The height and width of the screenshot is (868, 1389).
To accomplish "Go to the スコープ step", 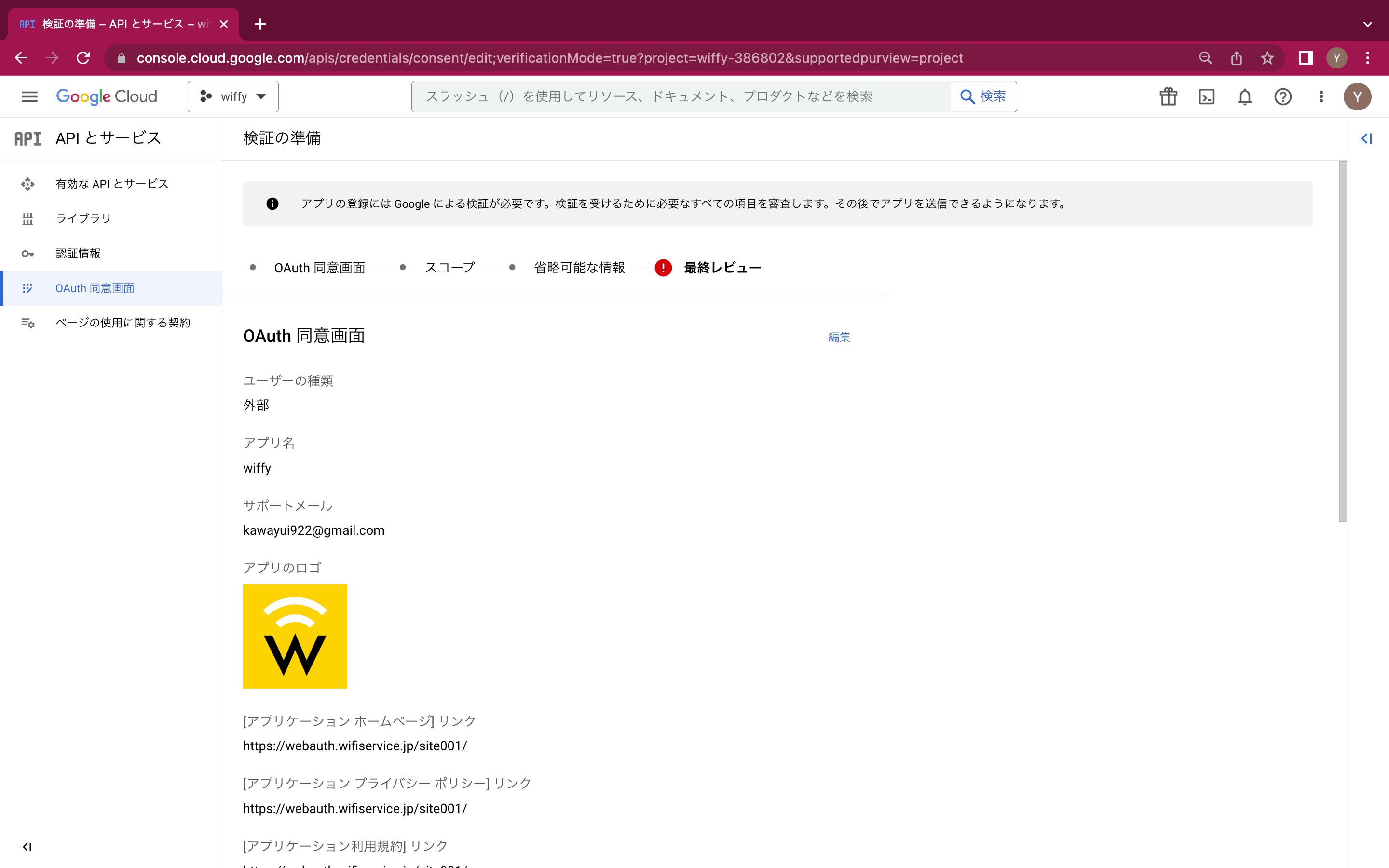I will tap(449, 268).
